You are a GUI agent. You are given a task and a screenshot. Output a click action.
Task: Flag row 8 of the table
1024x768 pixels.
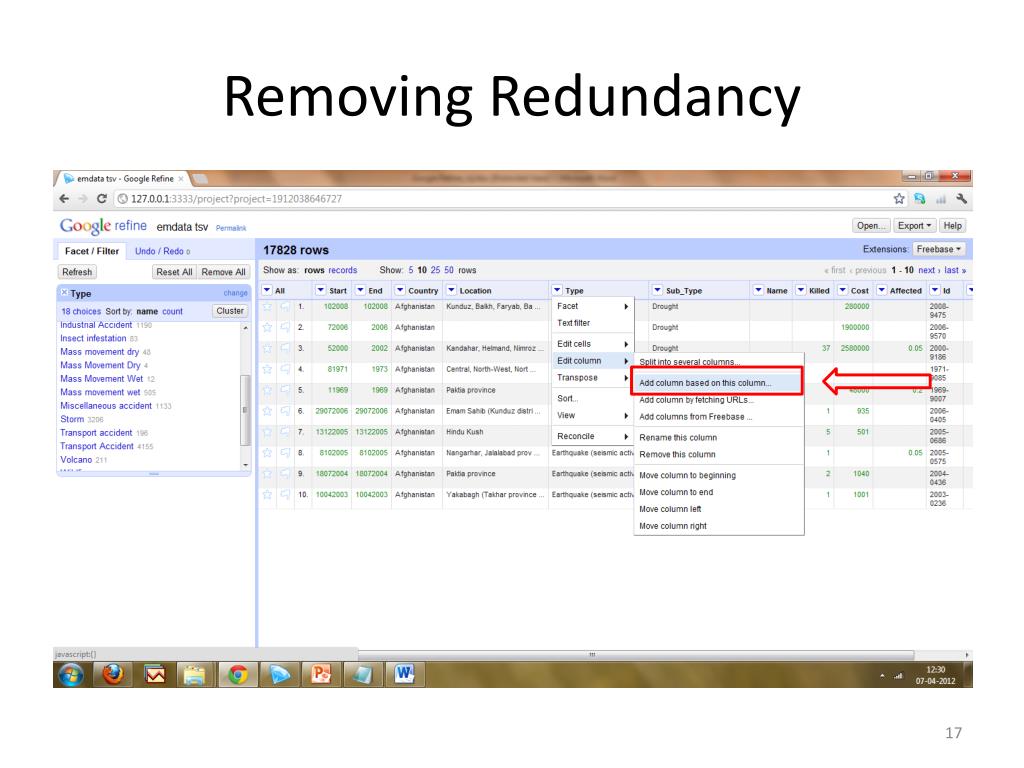[285, 453]
